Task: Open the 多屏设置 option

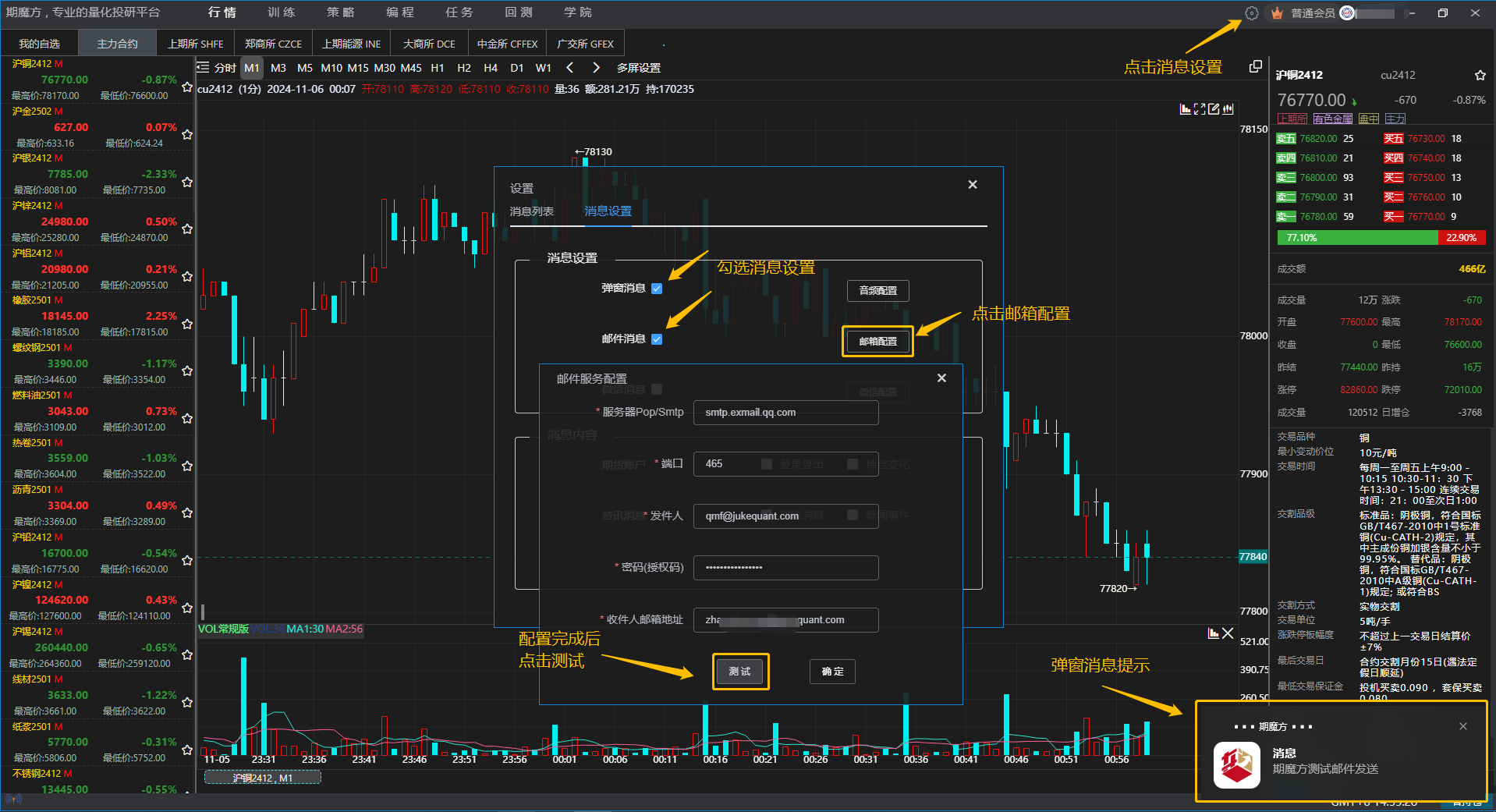Action: (x=639, y=68)
